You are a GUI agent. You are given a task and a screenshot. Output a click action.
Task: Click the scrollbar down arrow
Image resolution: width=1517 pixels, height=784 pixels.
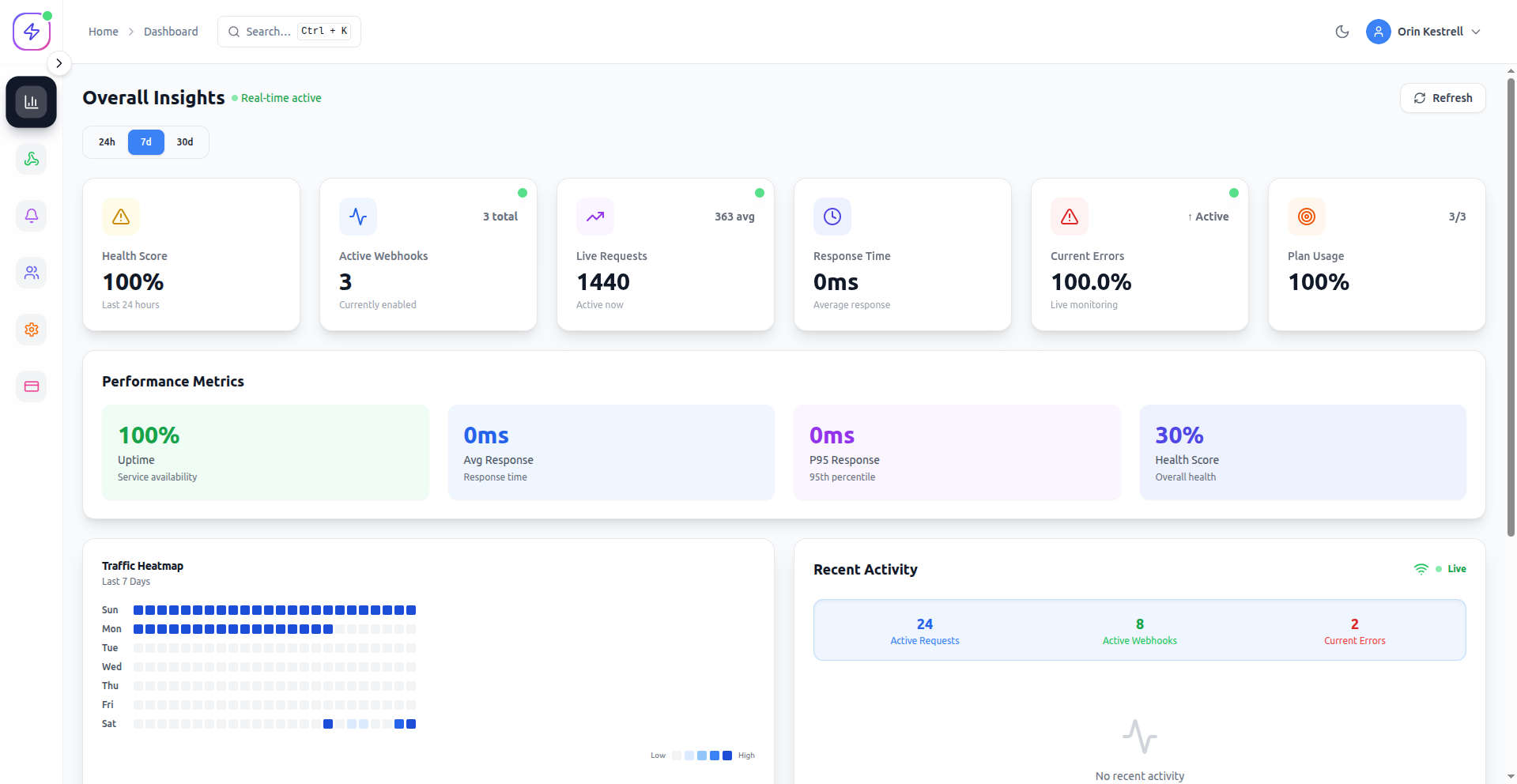pos(1511,777)
